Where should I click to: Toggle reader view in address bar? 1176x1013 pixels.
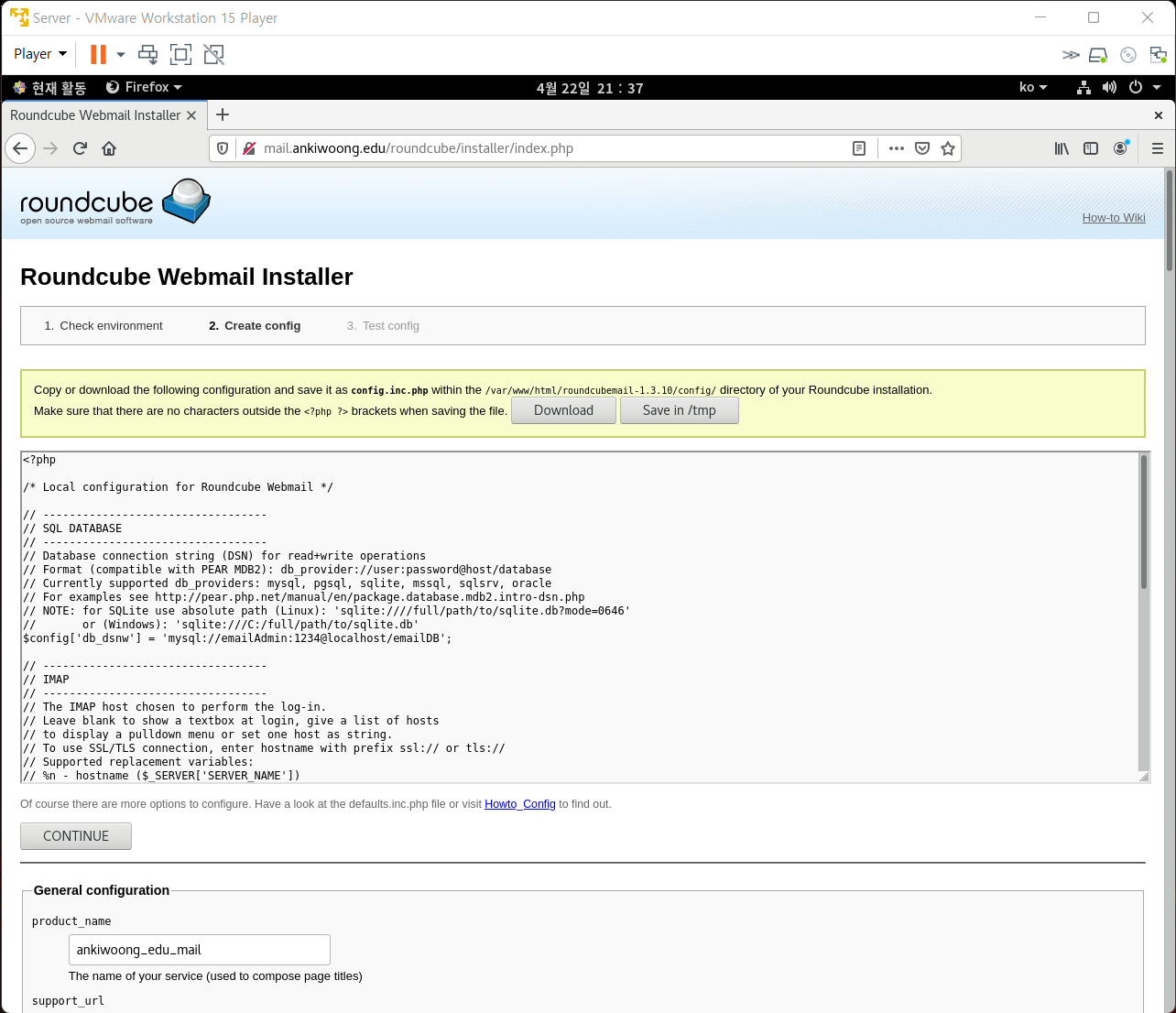(859, 148)
